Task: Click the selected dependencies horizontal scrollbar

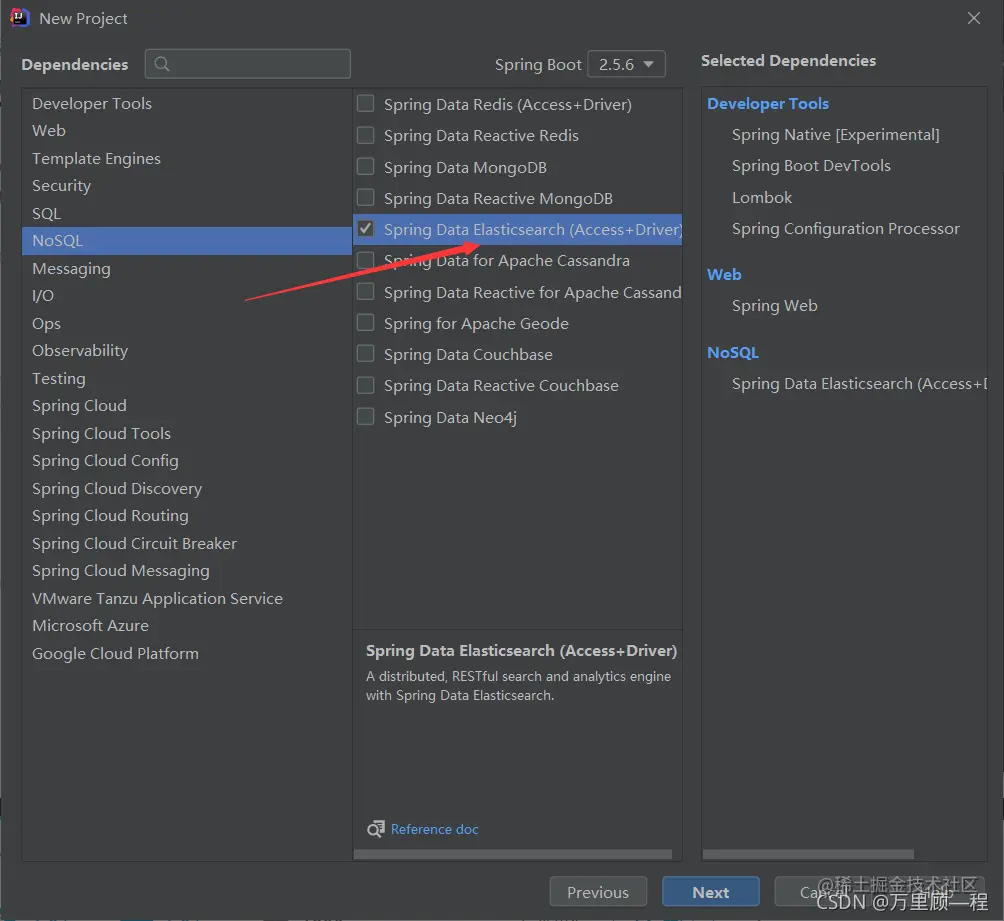Action: click(808, 854)
